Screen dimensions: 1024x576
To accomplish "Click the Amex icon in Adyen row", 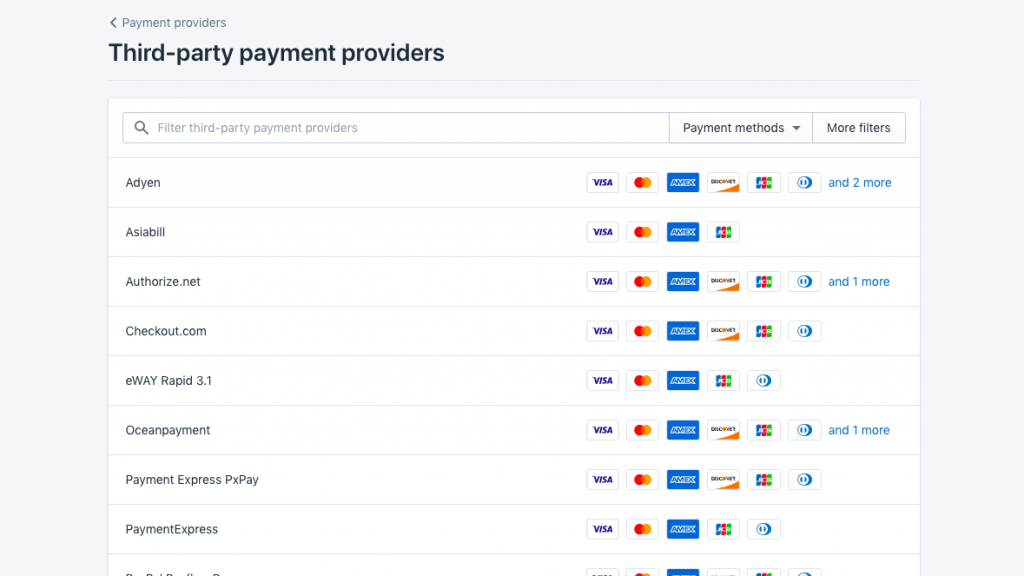I will point(683,183).
